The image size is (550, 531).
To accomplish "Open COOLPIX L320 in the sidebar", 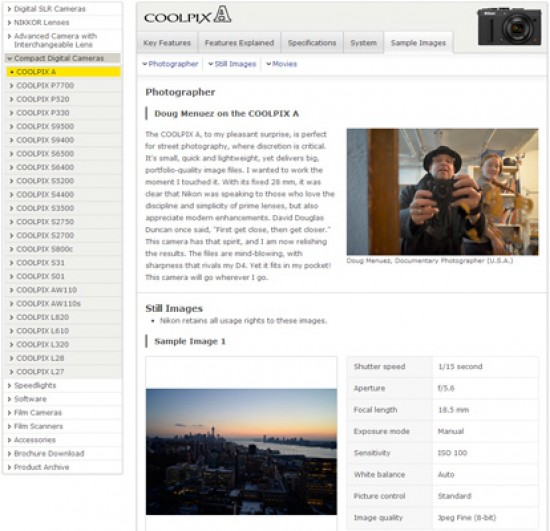I will click(63, 345).
